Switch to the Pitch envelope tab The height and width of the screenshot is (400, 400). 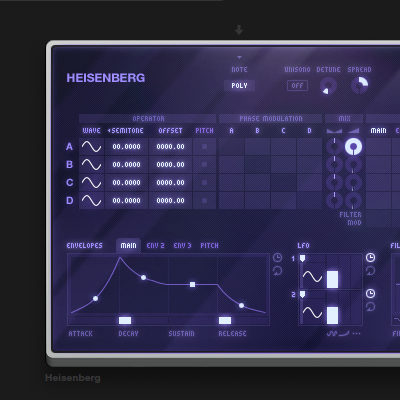pyautogui.click(x=209, y=246)
